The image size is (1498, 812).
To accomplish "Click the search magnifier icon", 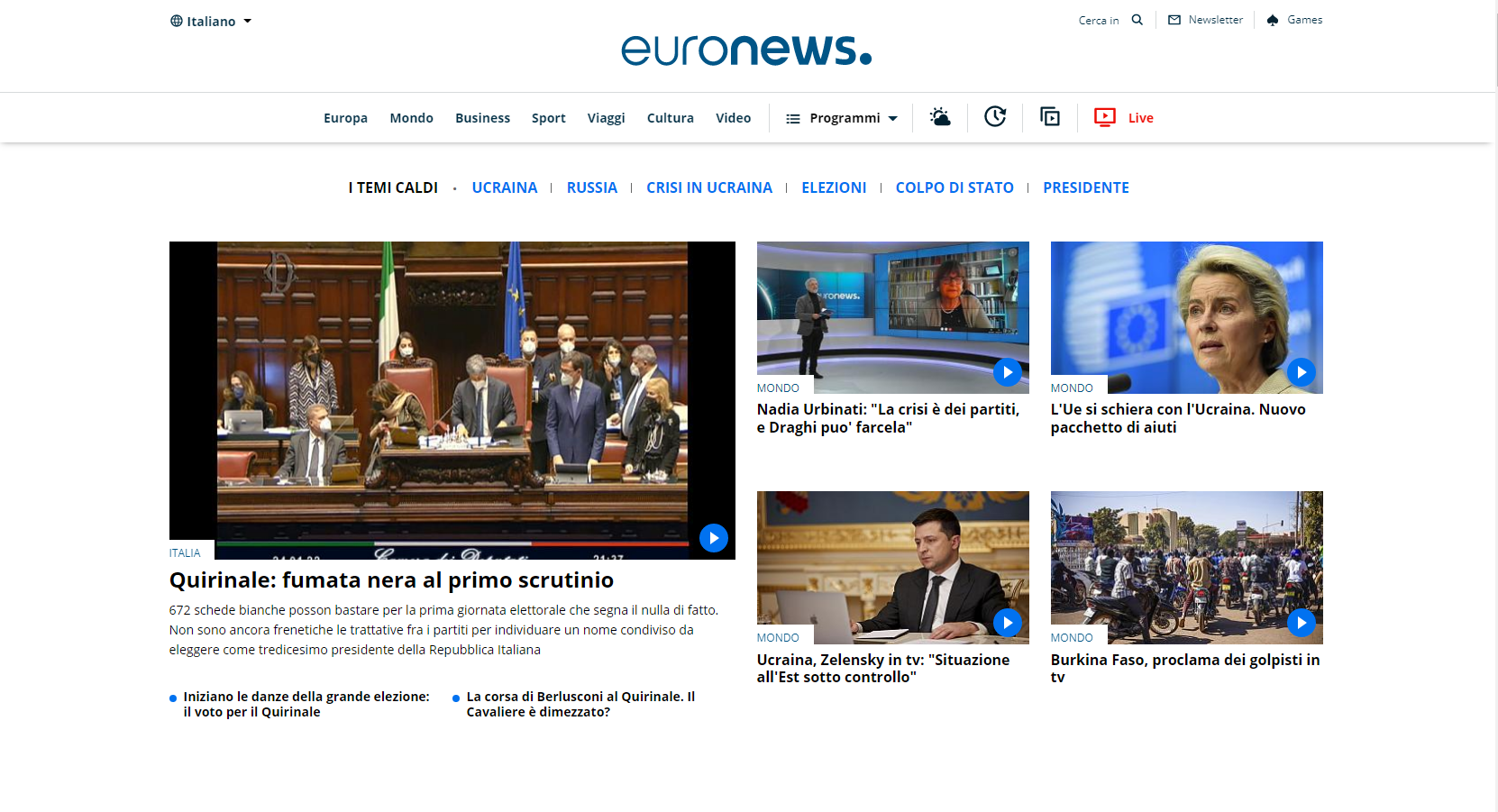I will (1137, 20).
